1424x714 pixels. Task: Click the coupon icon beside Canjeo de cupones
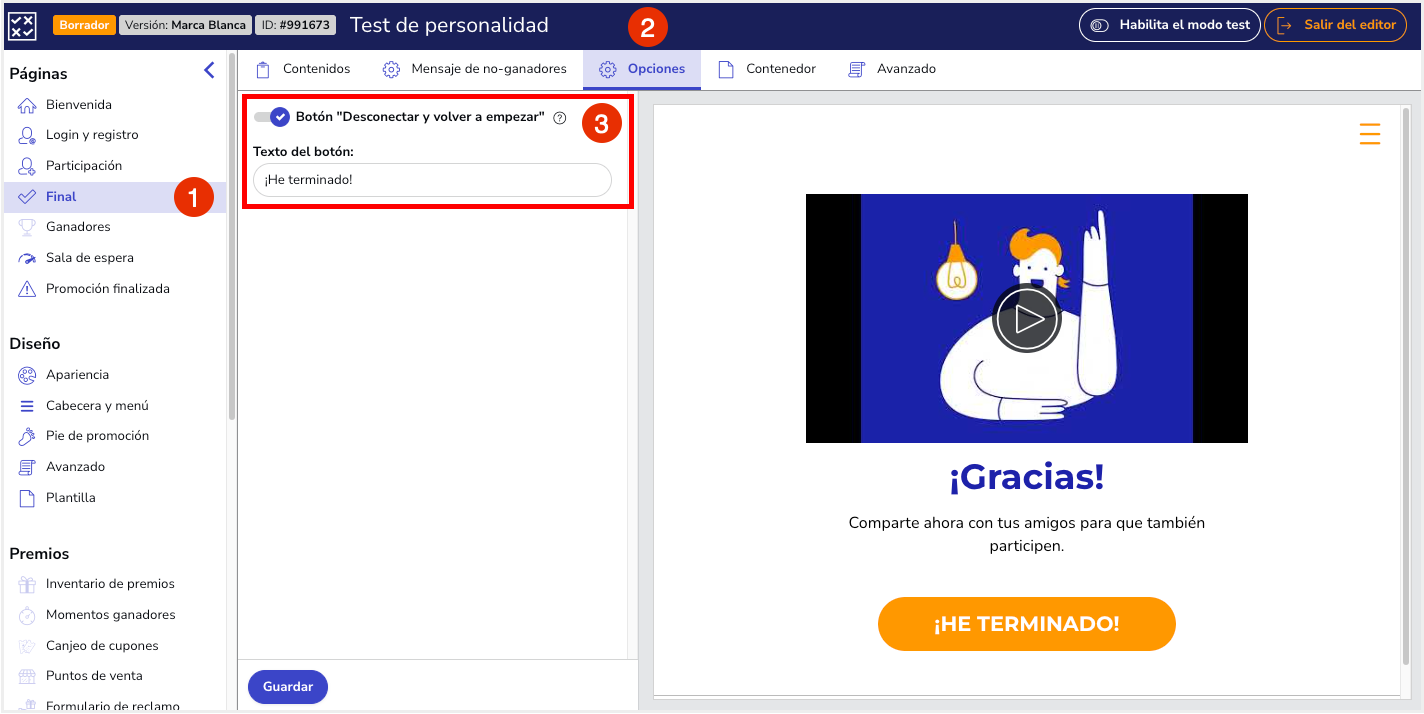pyautogui.click(x=27, y=646)
